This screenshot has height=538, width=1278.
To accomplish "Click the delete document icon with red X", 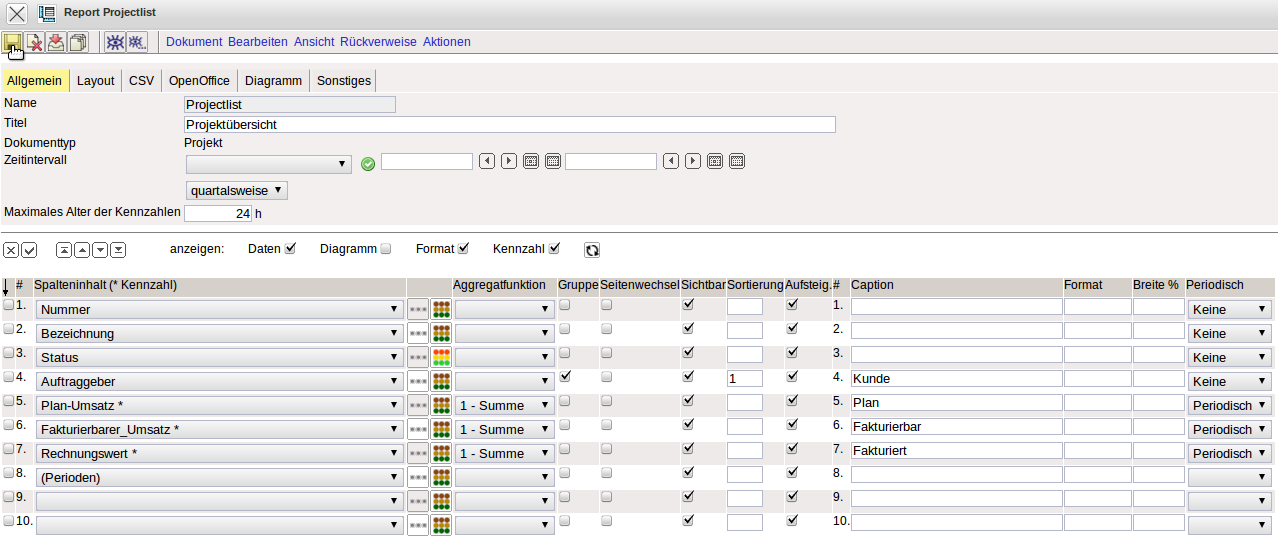I will [x=34, y=42].
